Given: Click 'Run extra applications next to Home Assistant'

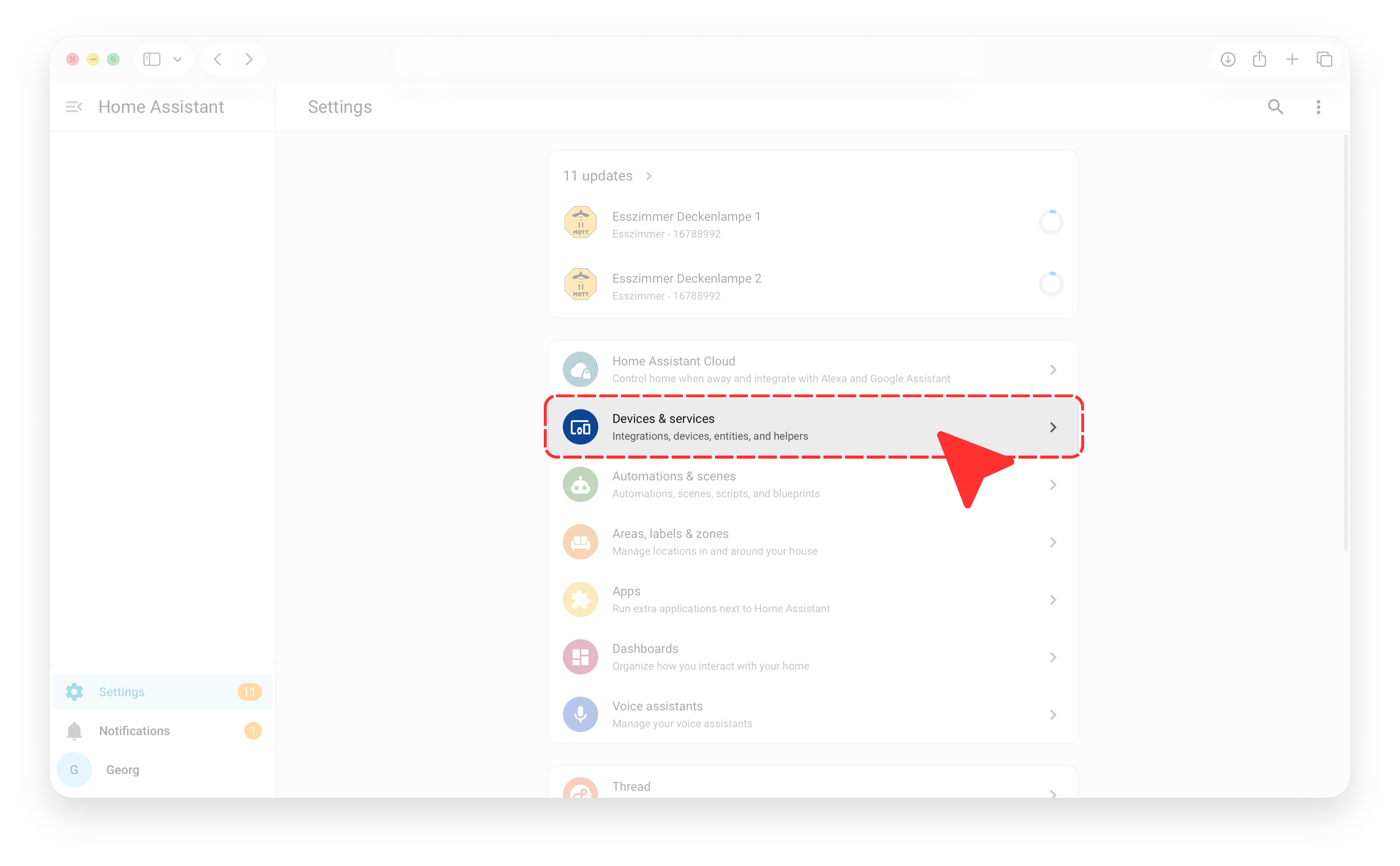Looking at the screenshot, I should tap(721, 608).
